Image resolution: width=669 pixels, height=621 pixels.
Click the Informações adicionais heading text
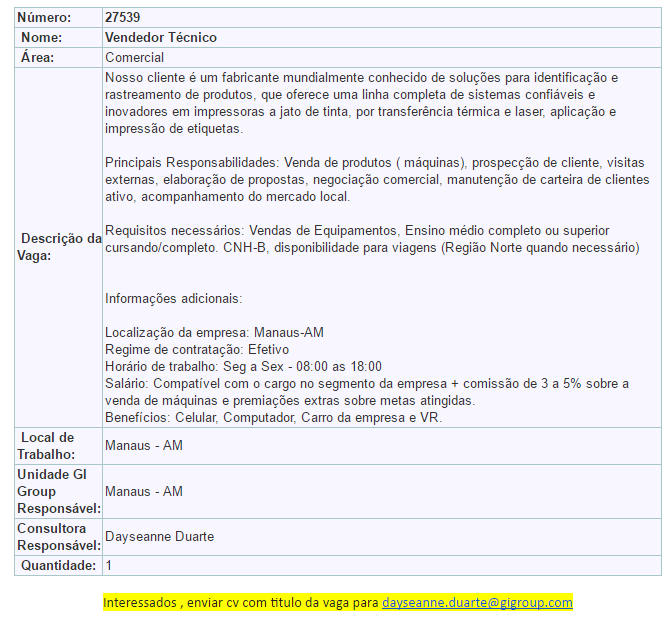173,298
